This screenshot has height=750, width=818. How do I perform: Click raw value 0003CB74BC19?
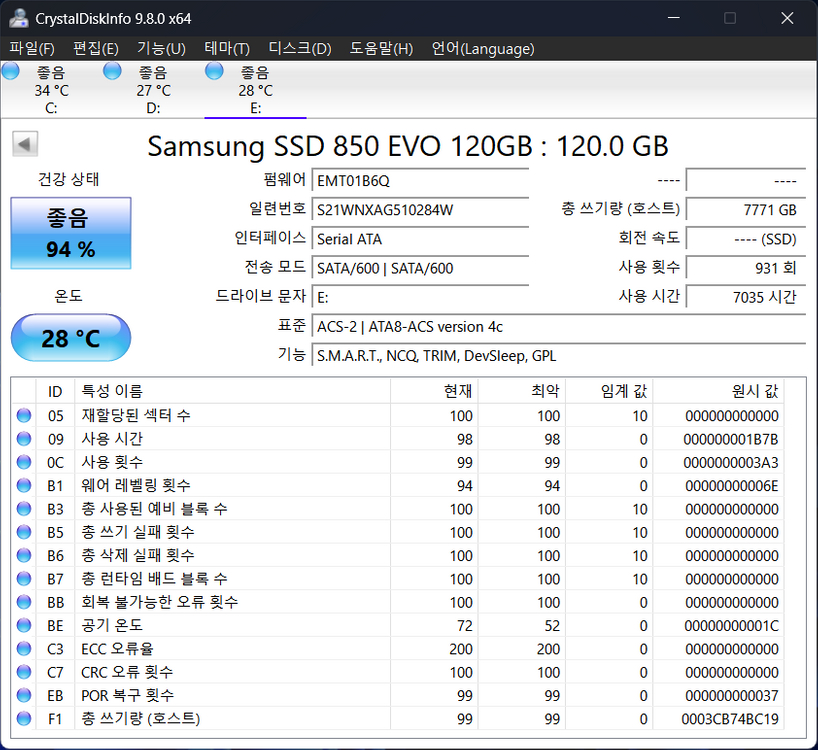point(730,719)
